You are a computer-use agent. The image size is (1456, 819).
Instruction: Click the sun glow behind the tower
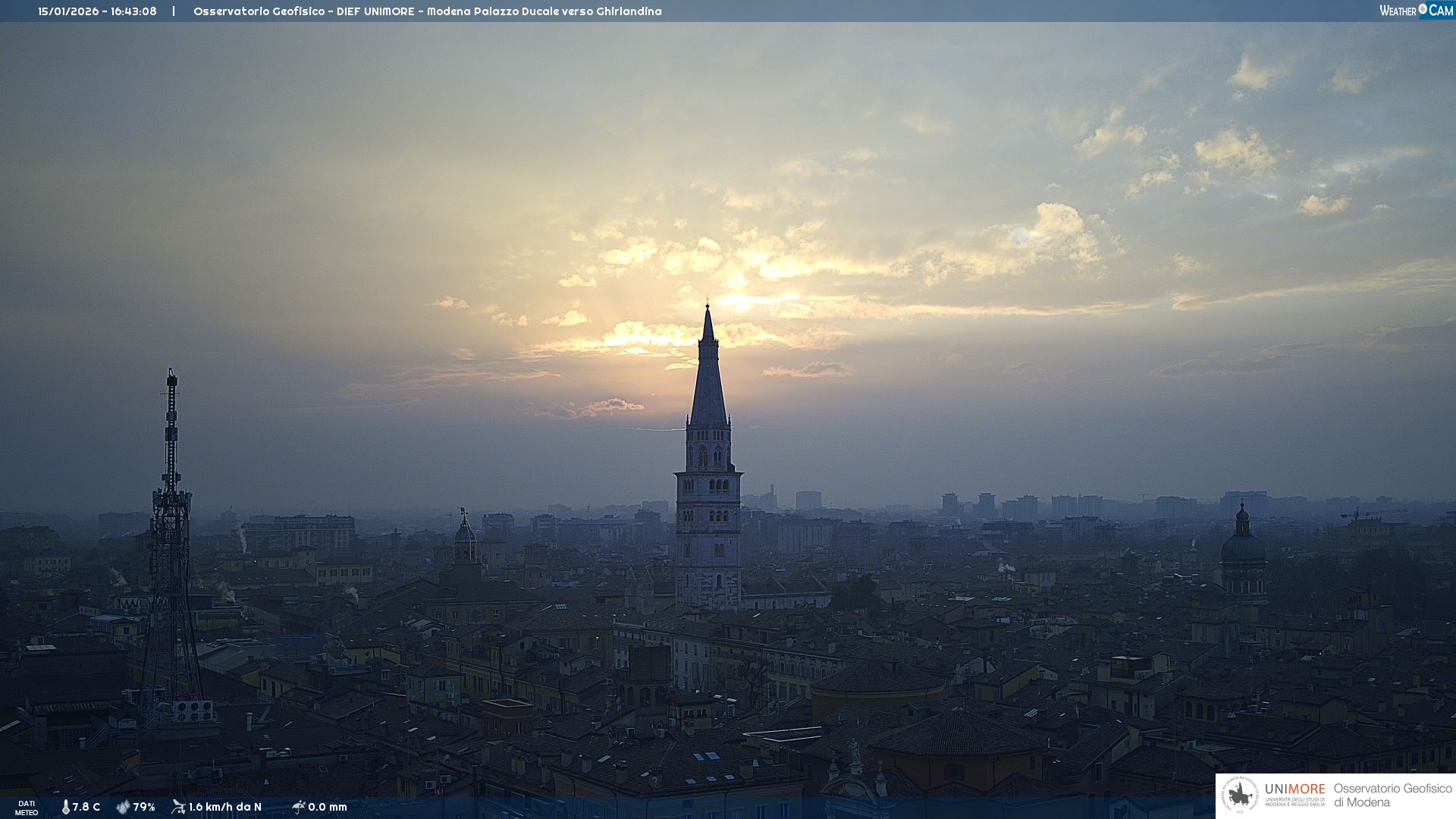(734, 300)
